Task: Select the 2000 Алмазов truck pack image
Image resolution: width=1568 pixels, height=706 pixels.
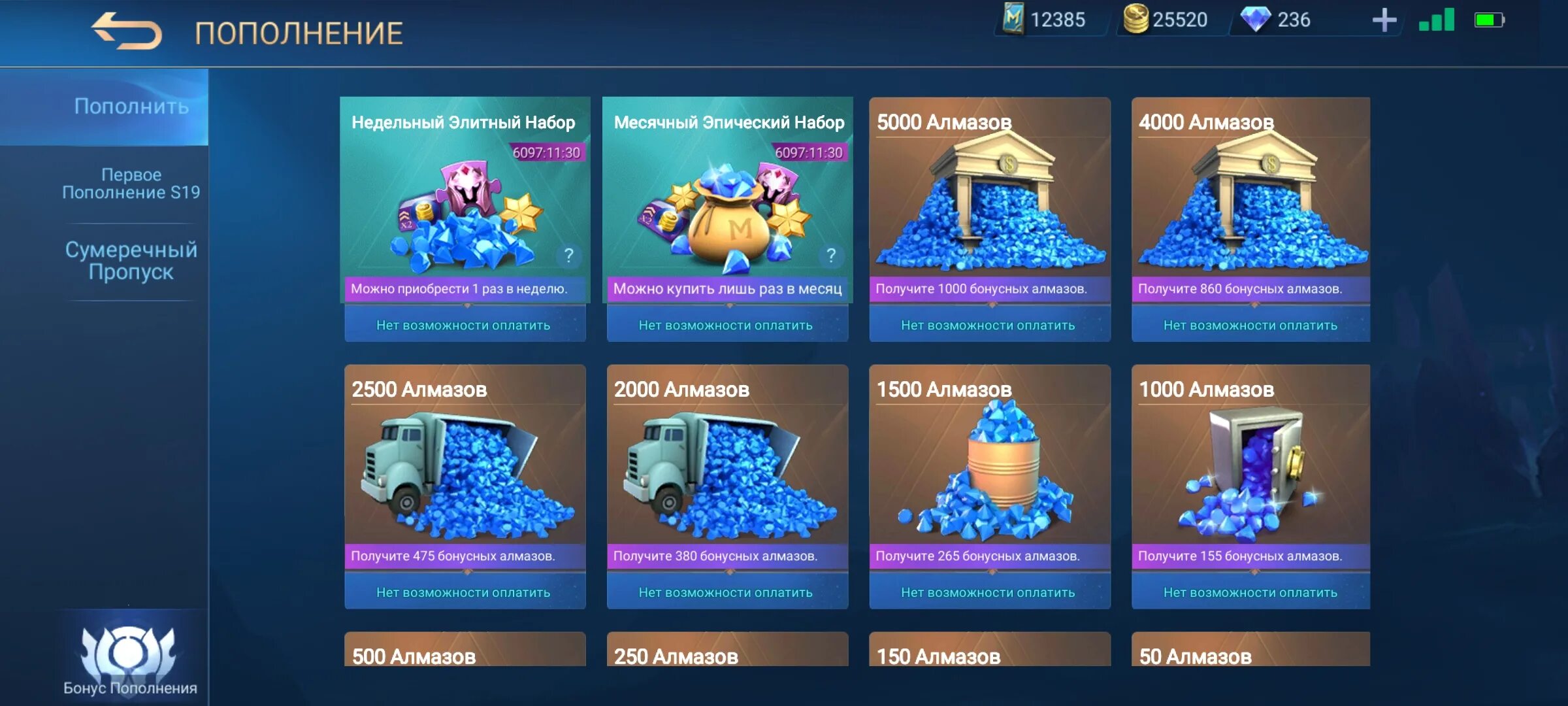Action: [x=727, y=475]
